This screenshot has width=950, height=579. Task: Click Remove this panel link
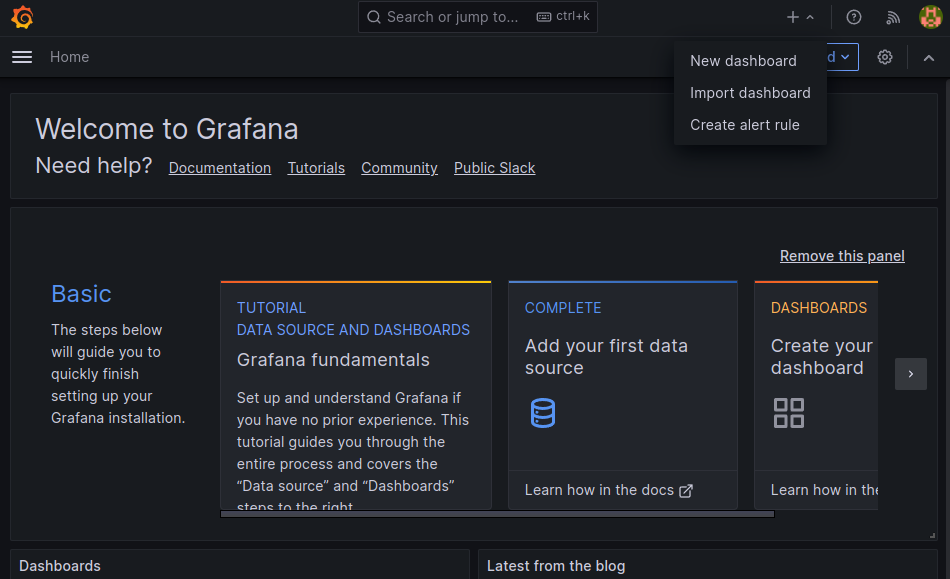click(x=842, y=256)
